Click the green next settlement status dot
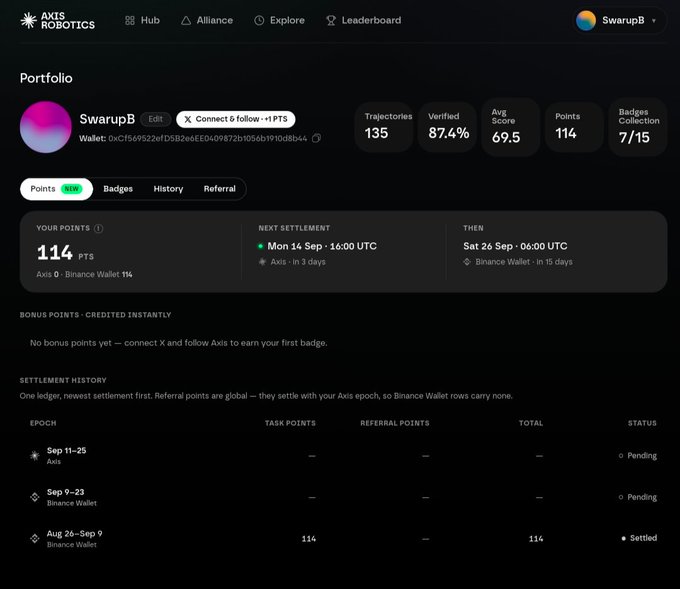680x589 pixels. 260,246
